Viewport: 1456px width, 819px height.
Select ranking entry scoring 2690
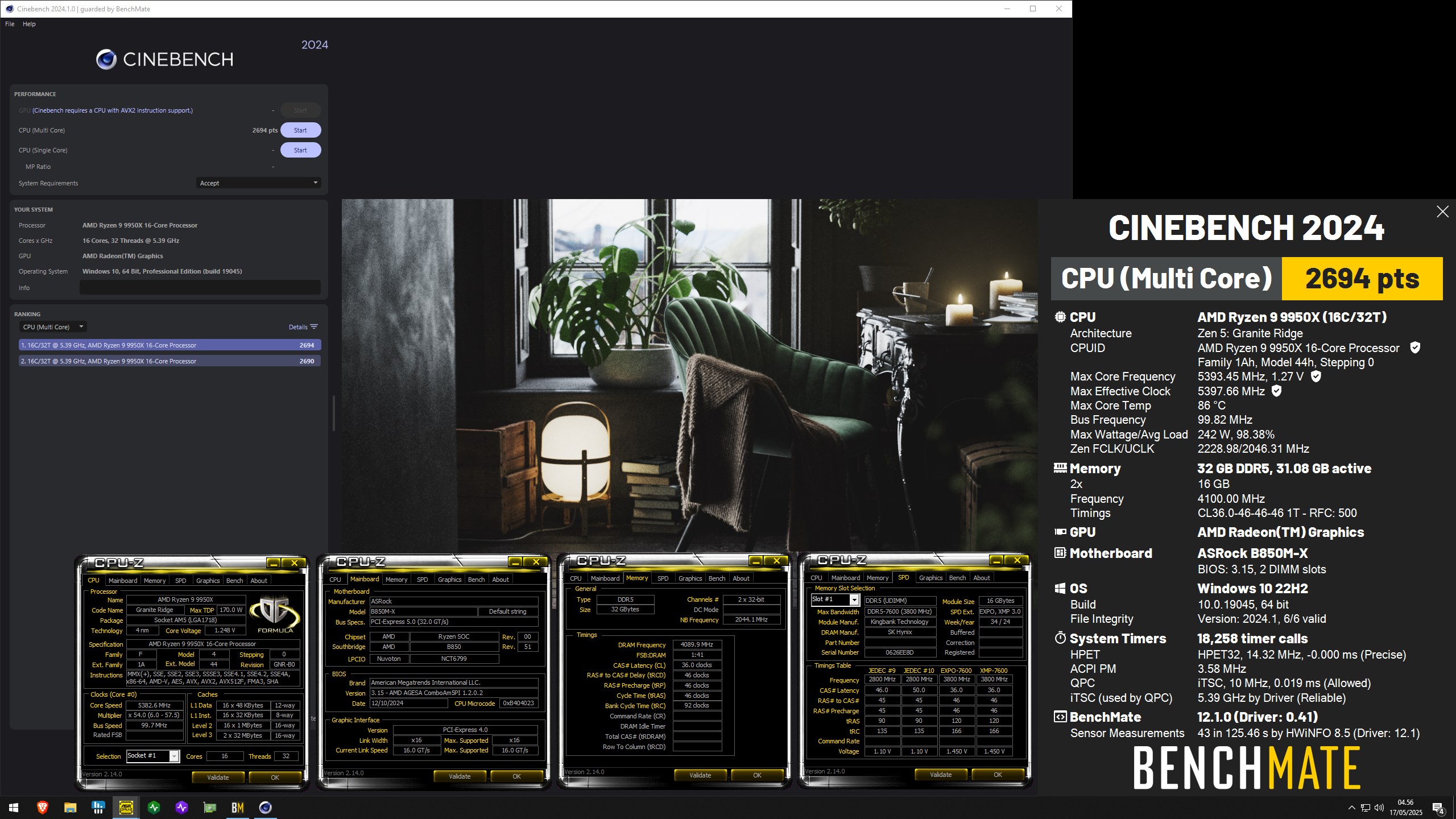pyautogui.click(x=169, y=361)
